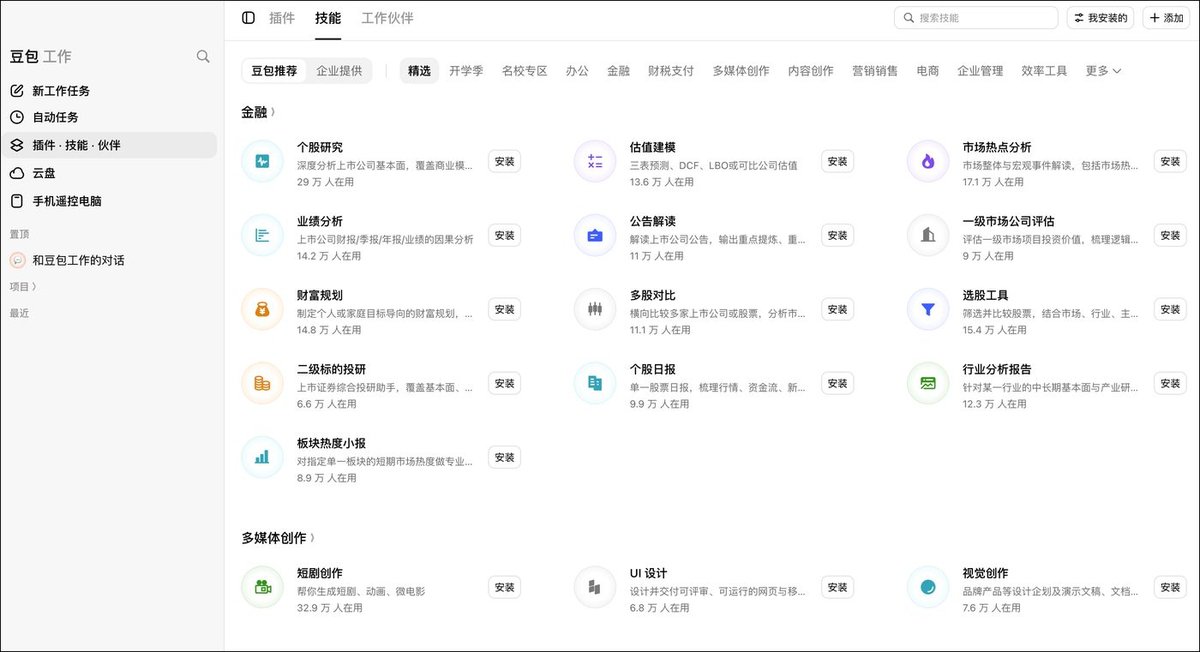
Task: Open the 多股对比 candlestick icon
Action: click(x=595, y=309)
